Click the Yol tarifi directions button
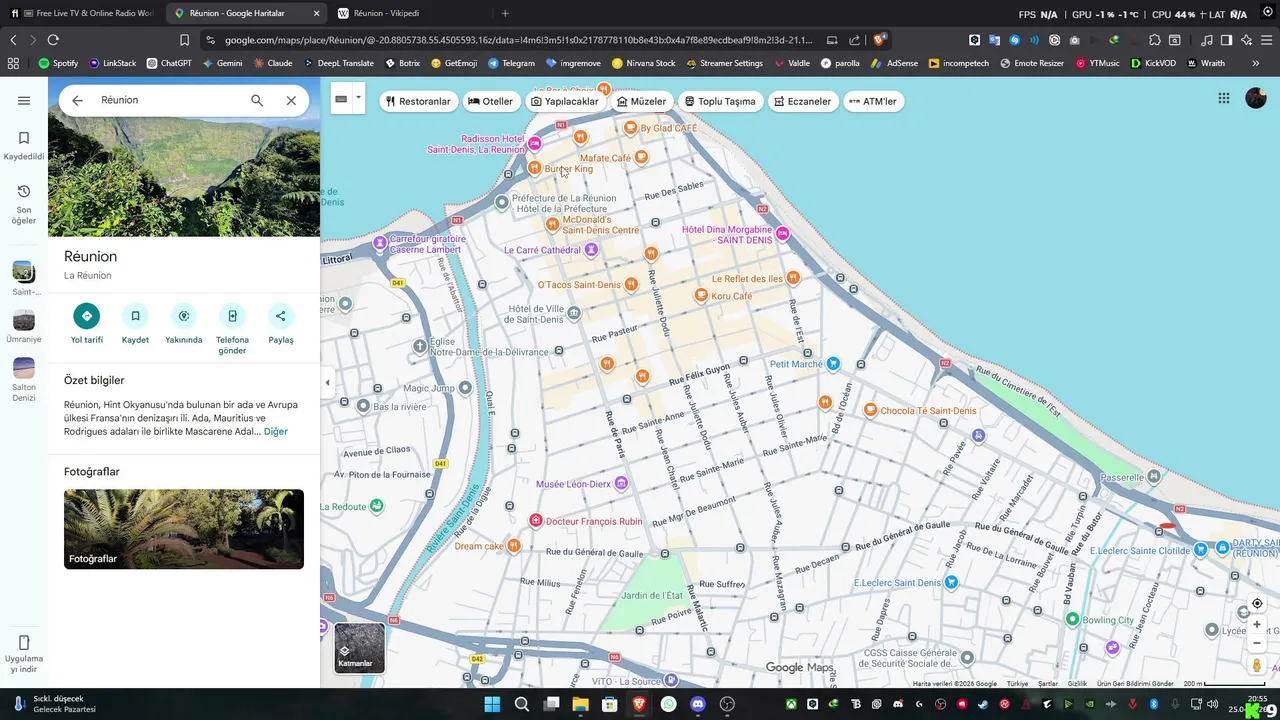This screenshot has height=720, width=1280. click(x=87, y=316)
